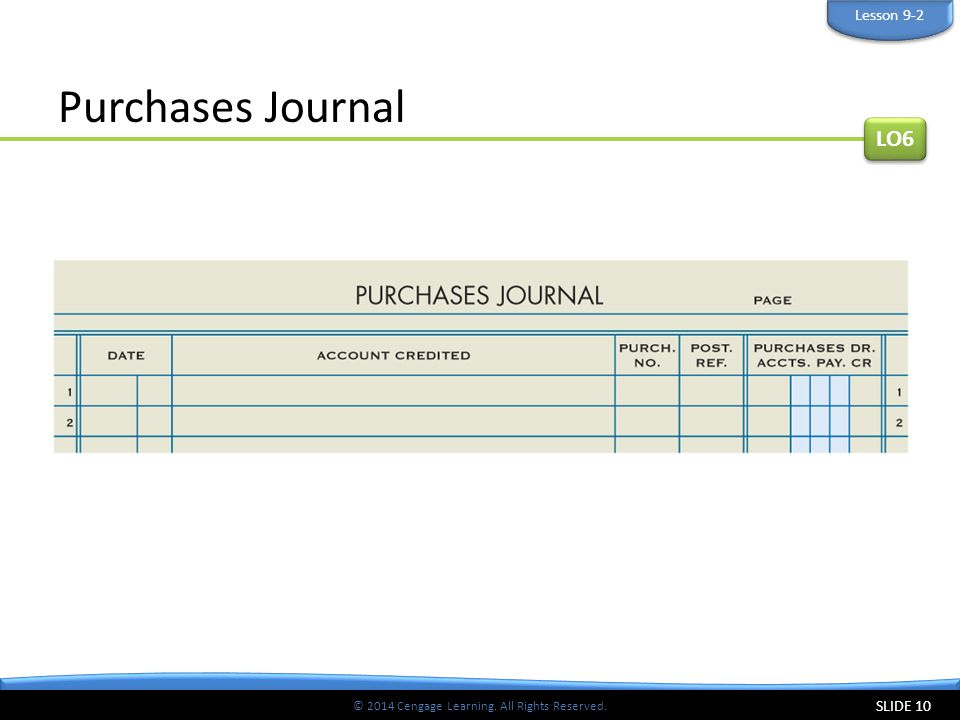Image resolution: width=960 pixels, height=720 pixels.
Task: Click the ACCOUNT CREDITED column header
Action: pyautogui.click(x=393, y=355)
